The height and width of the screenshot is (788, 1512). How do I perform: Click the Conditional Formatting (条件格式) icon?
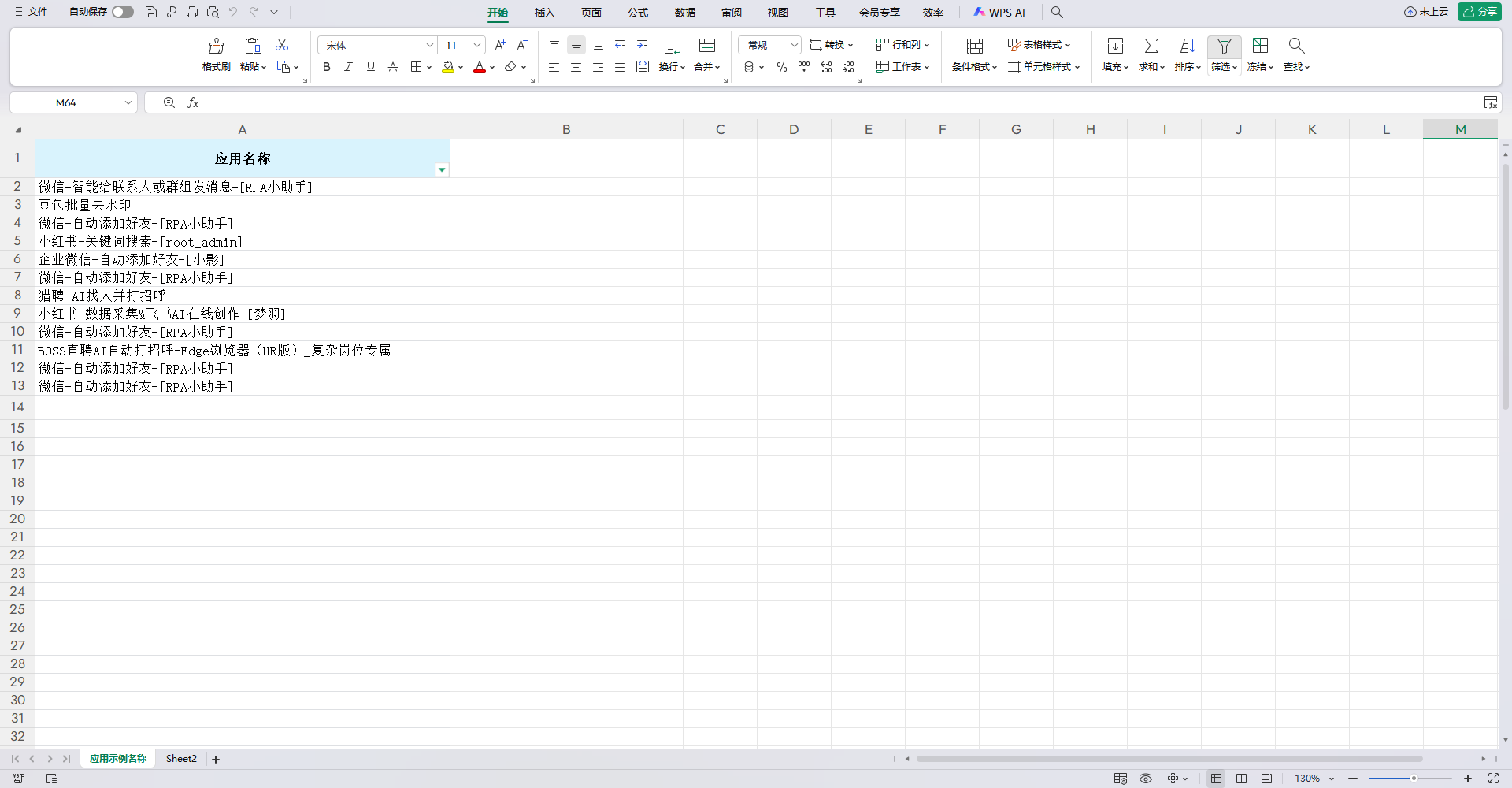975,46
